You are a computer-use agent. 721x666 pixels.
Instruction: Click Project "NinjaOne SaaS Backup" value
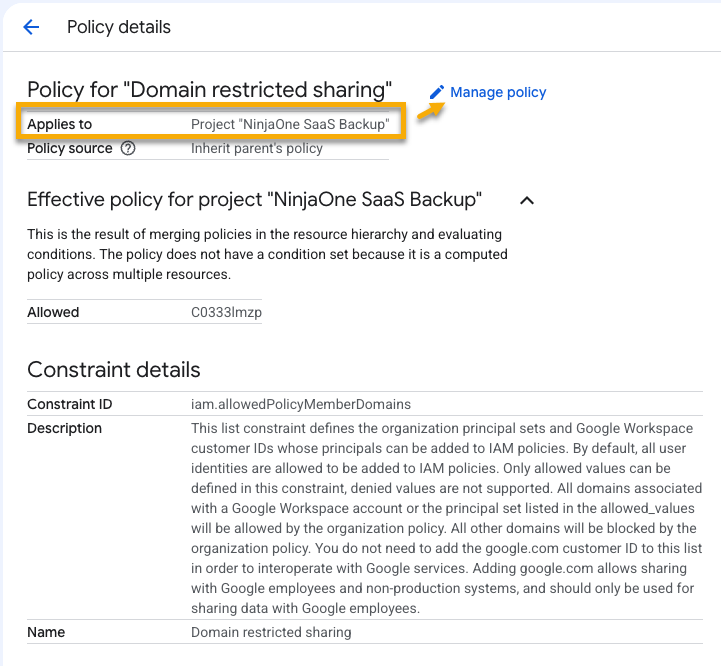click(x=290, y=124)
